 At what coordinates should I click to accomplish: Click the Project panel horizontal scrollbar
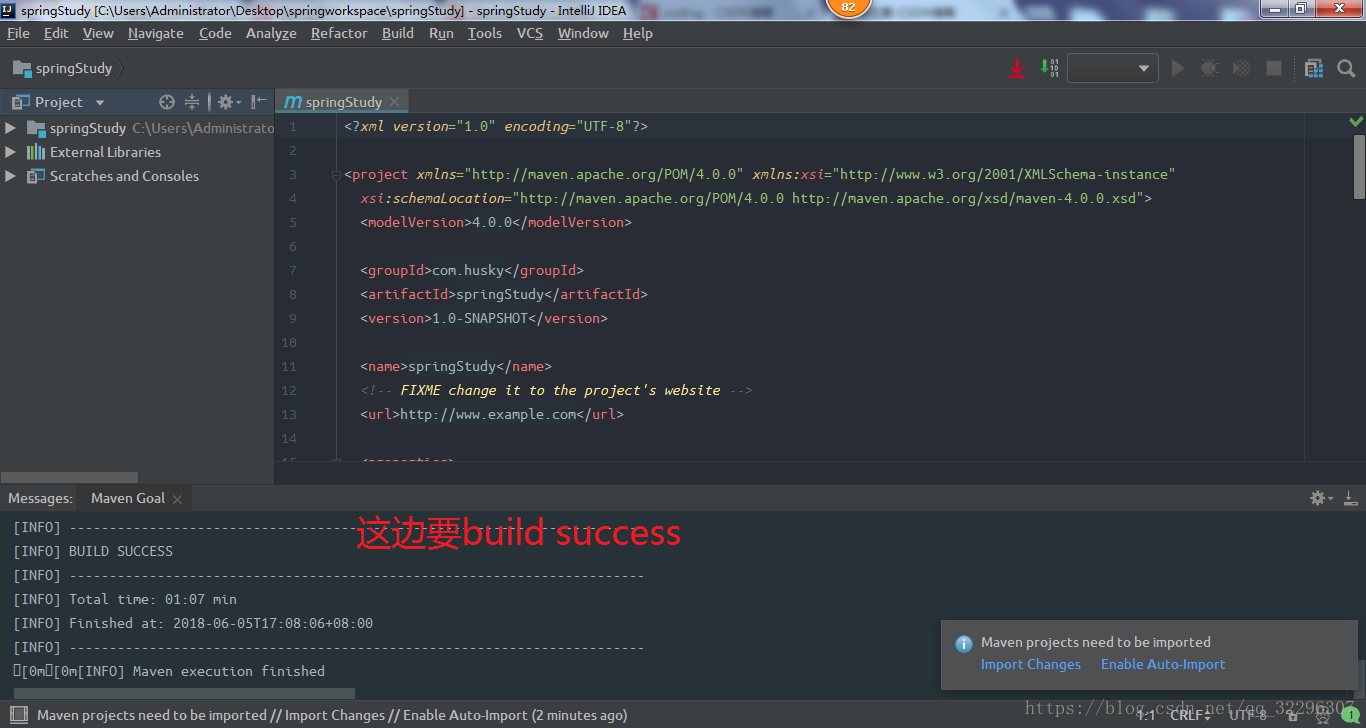69,477
